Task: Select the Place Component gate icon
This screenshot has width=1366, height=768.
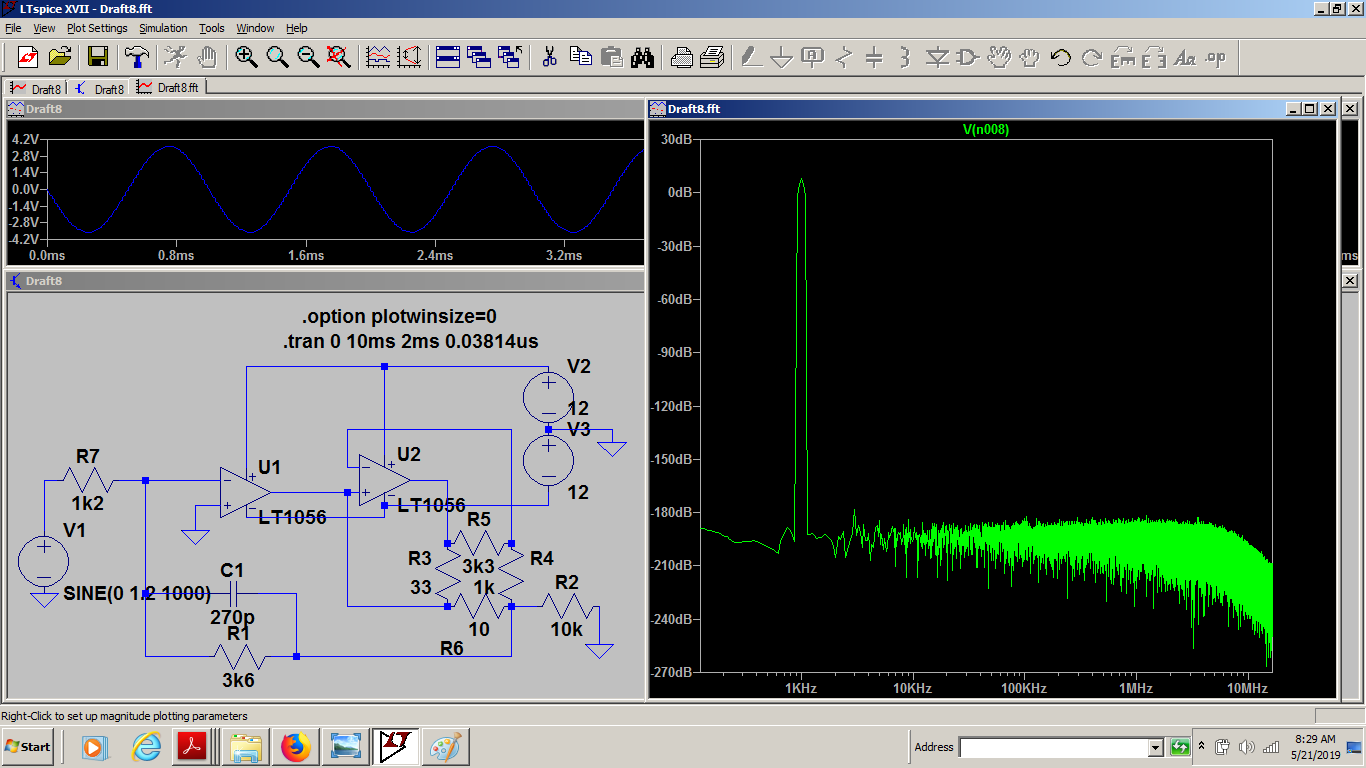Action: [968, 56]
